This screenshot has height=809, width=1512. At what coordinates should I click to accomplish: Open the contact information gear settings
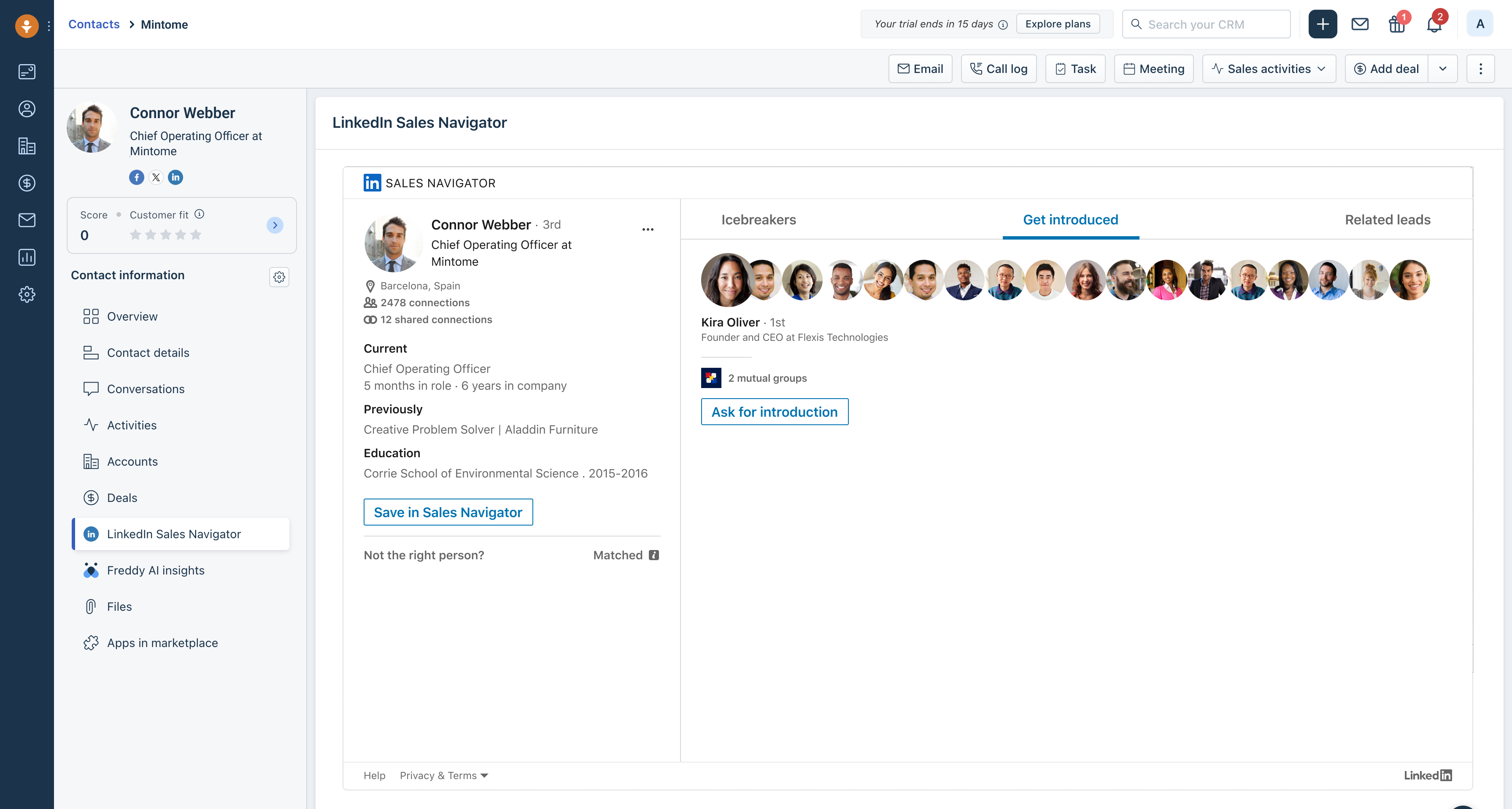[x=279, y=276]
